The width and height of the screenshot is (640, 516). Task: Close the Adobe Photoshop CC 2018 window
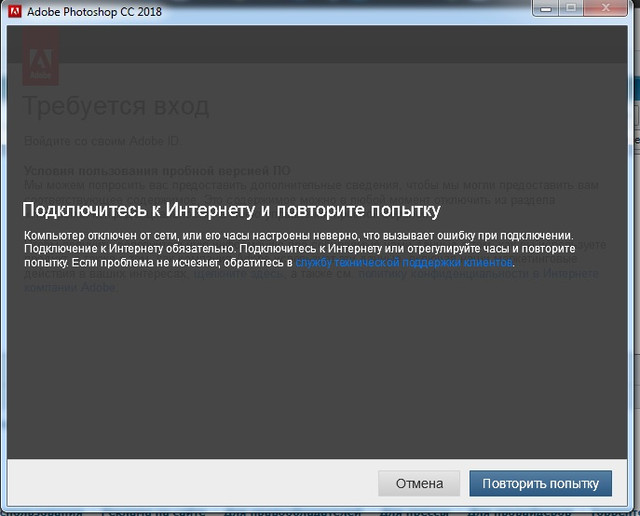click(605, 8)
